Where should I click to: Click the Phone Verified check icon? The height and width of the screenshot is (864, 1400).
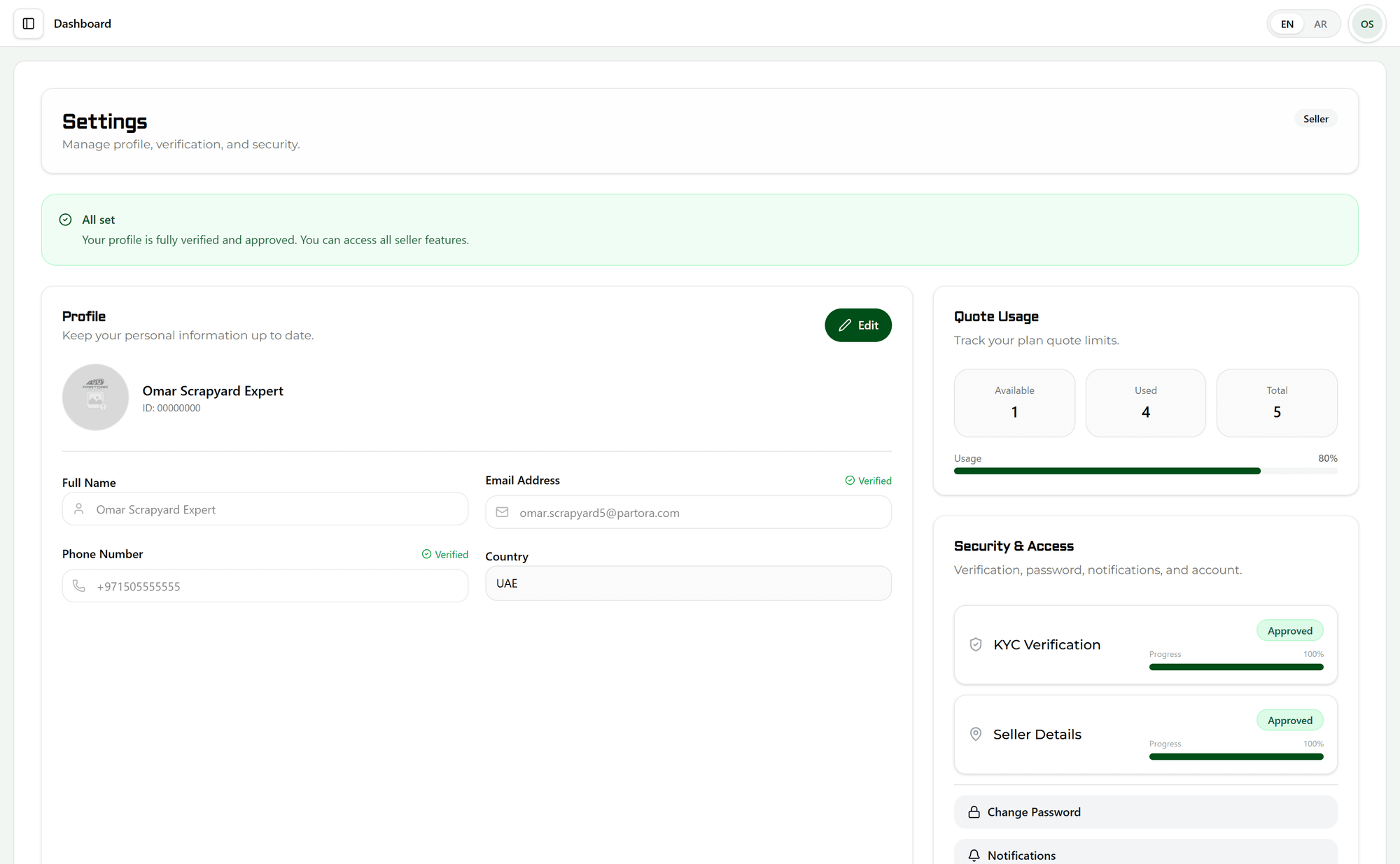tap(426, 554)
